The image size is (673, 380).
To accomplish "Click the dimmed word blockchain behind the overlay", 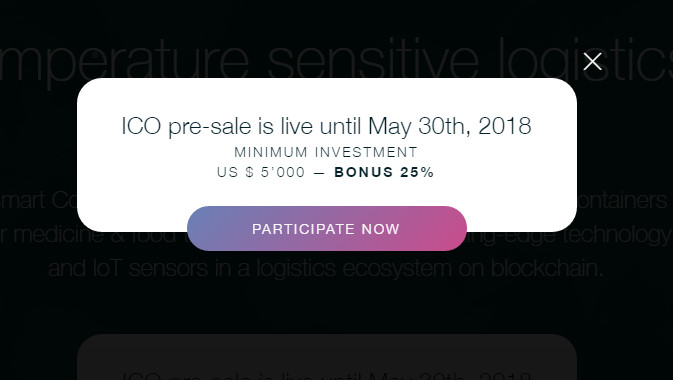I will tap(547, 268).
